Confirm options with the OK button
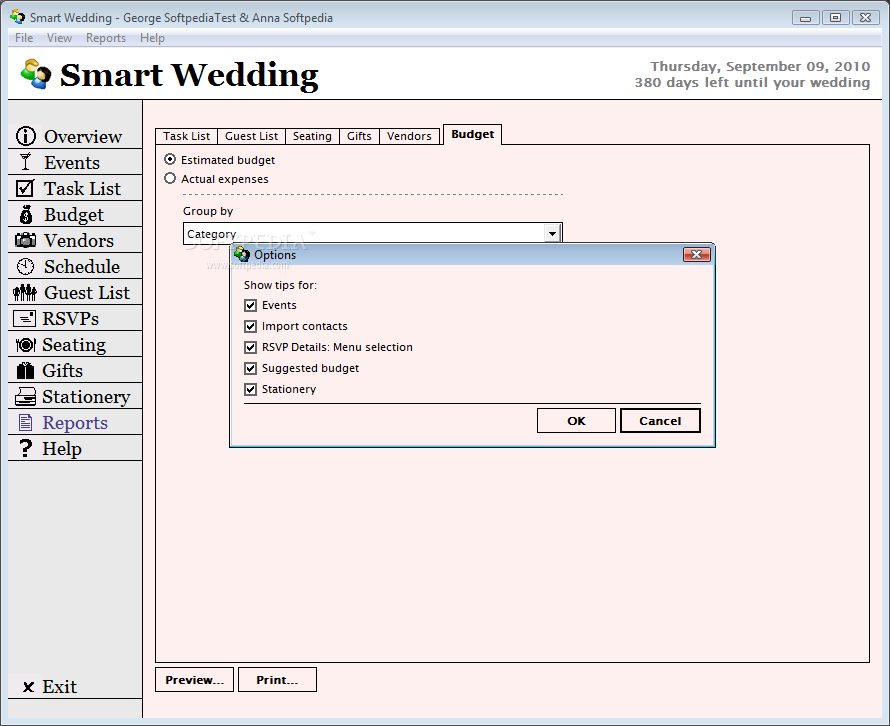 coord(576,421)
